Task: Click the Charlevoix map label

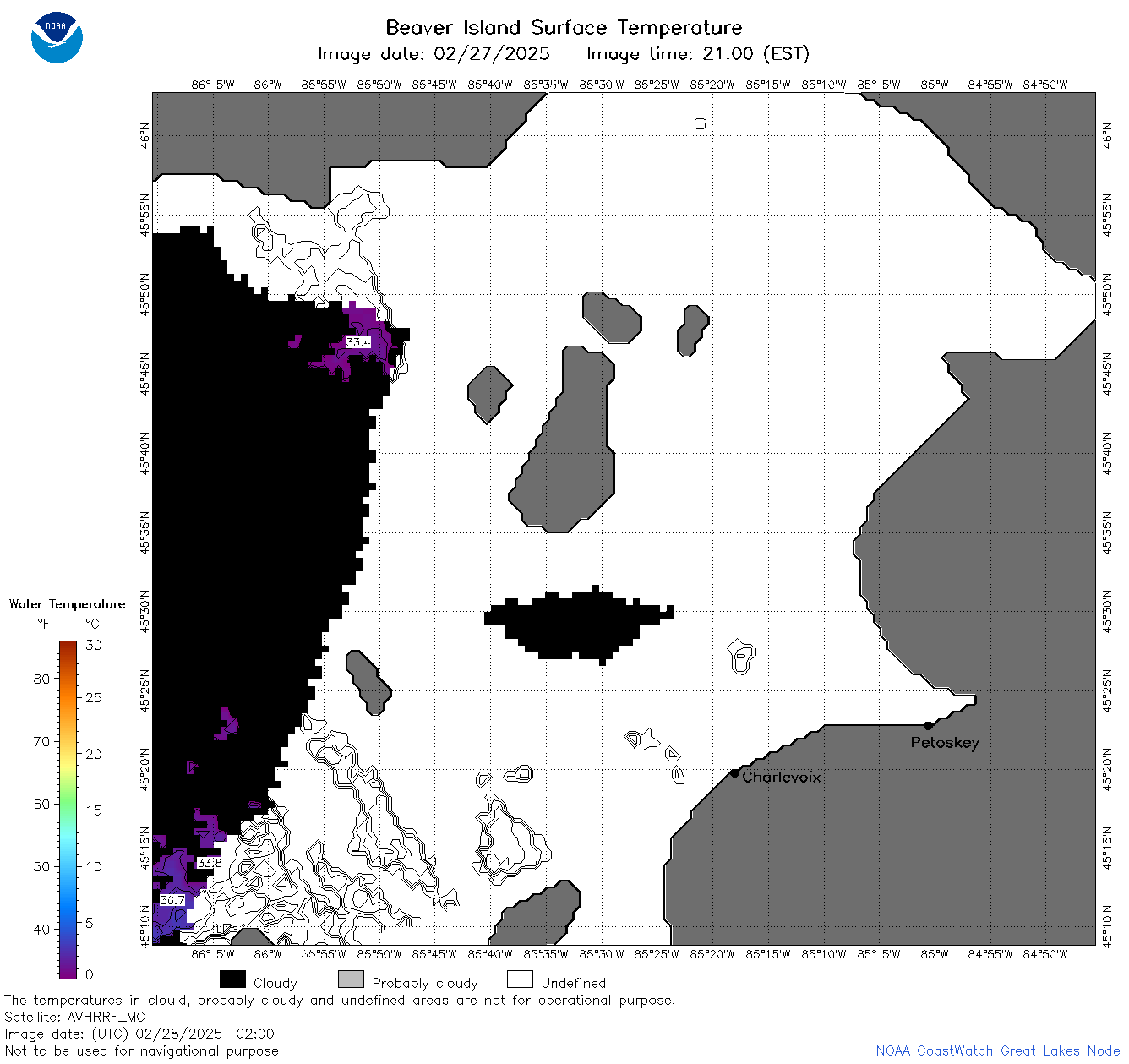Action: (x=782, y=777)
